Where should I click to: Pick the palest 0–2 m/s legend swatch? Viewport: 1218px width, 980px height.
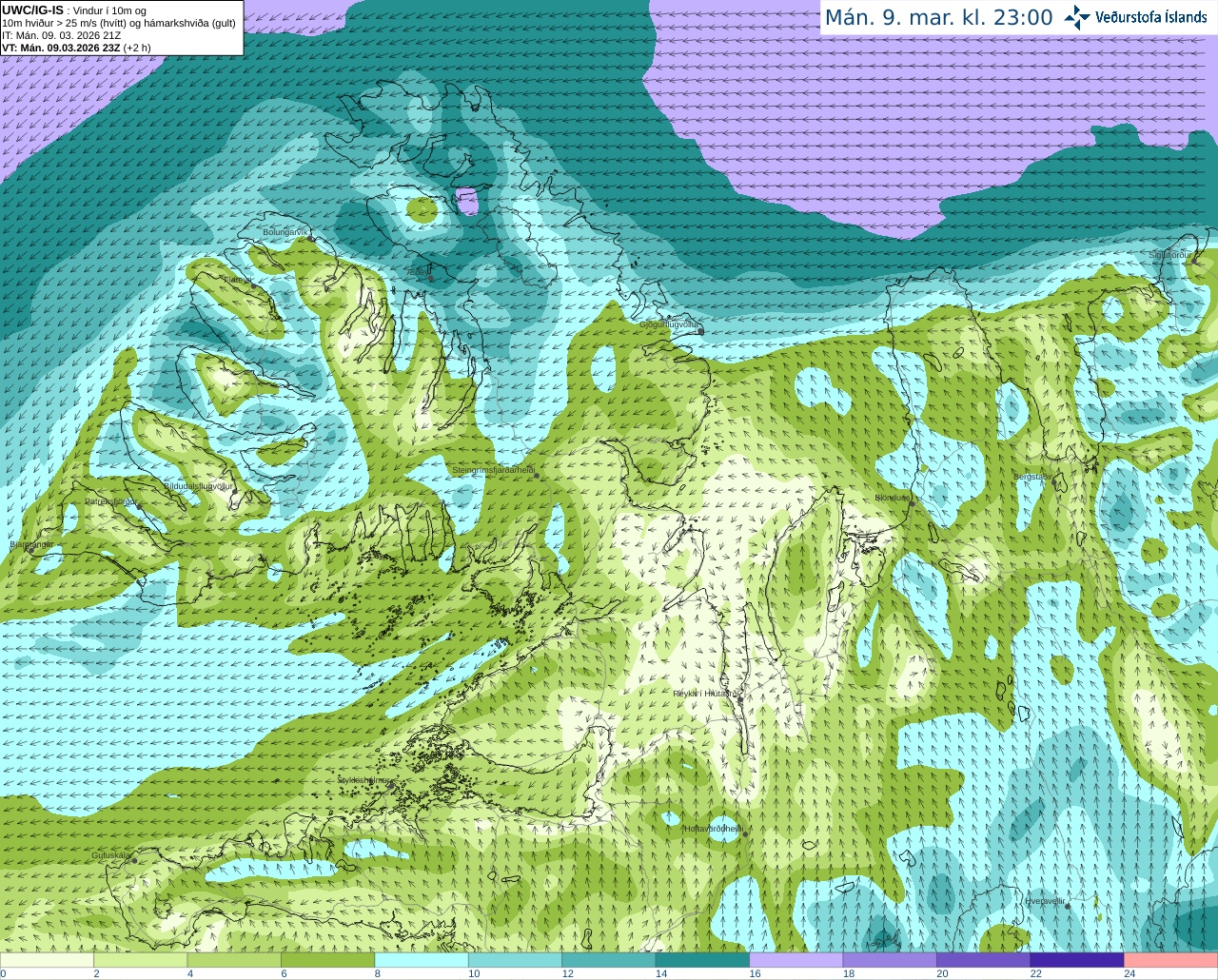click(x=48, y=959)
